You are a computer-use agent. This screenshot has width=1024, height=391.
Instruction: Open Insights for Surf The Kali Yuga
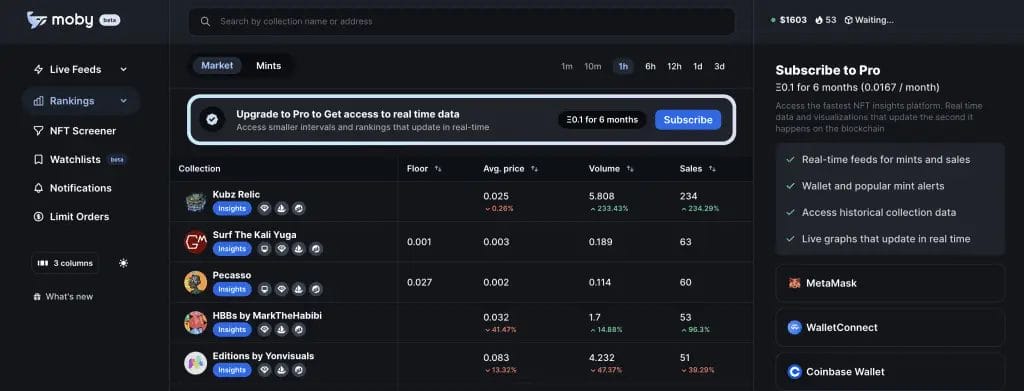(x=232, y=249)
